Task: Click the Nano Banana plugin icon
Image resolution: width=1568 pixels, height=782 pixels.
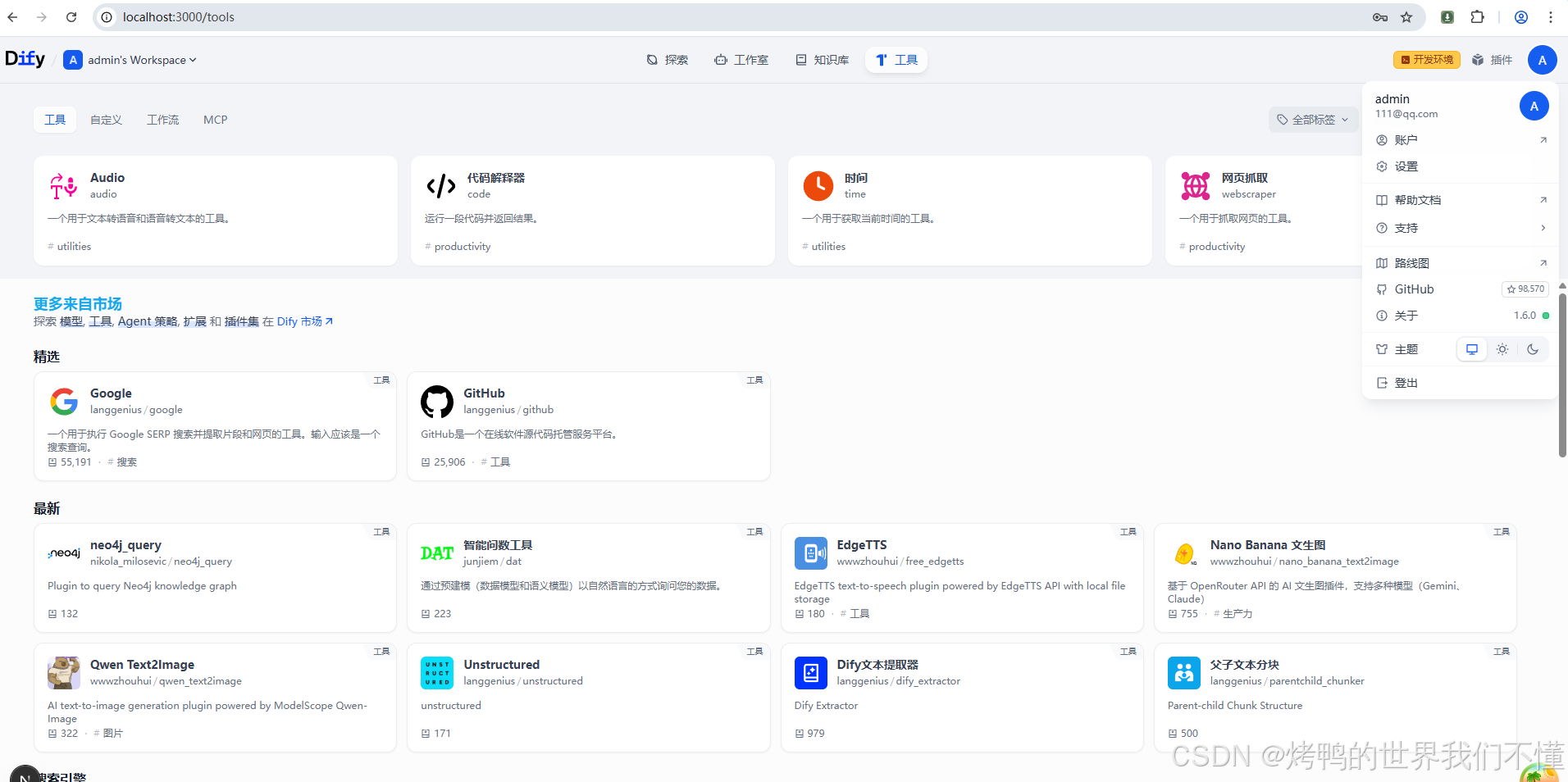Action: click(x=1184, y=553)
